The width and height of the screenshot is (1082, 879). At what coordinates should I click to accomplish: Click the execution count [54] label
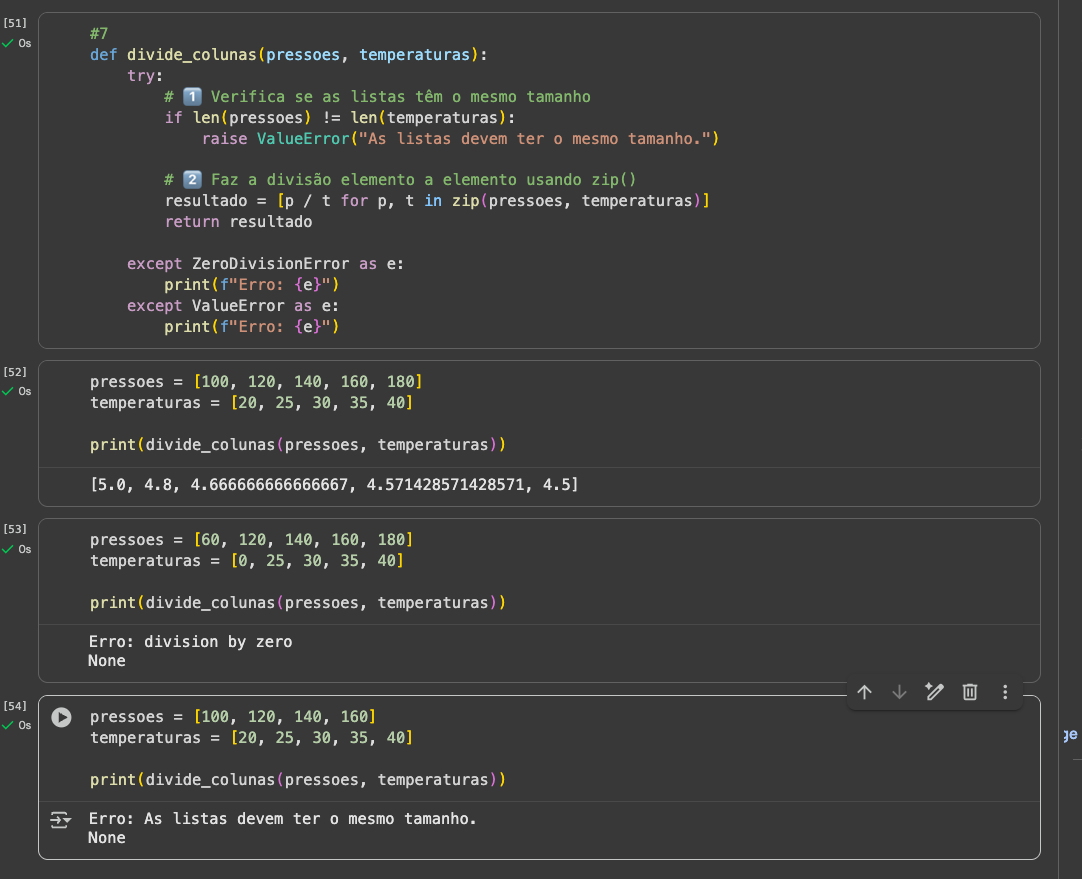15,706
